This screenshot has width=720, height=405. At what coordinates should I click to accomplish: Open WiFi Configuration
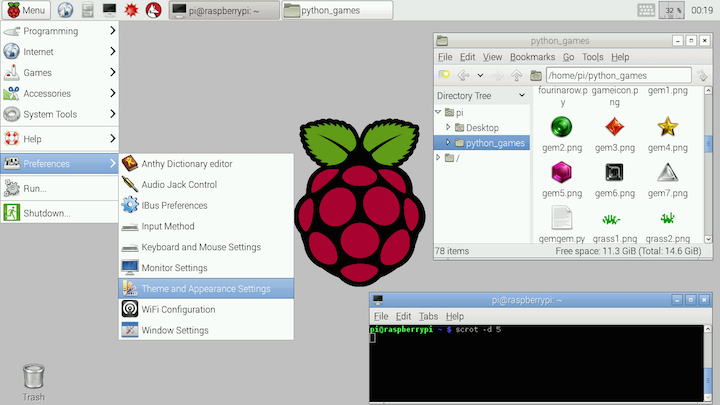point(206,309)
